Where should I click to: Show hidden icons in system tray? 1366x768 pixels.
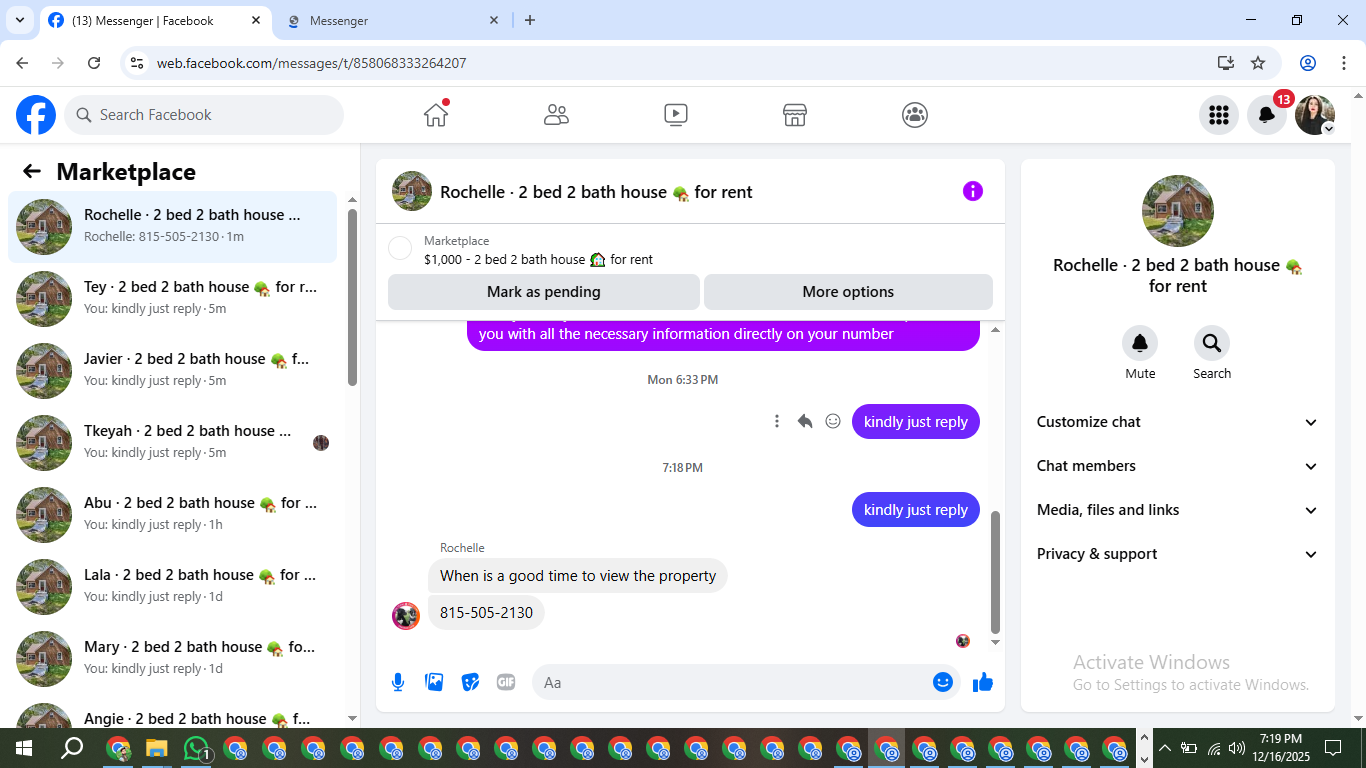coord(1164,748)
